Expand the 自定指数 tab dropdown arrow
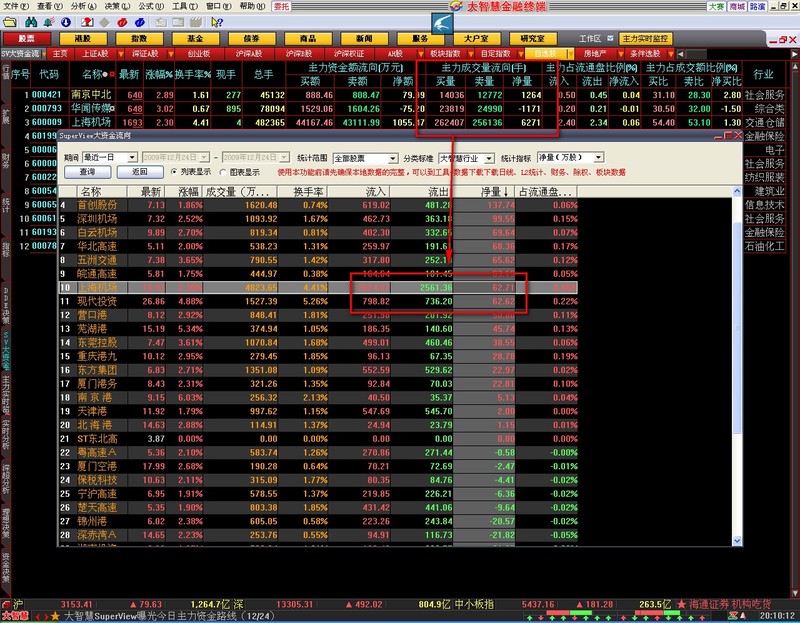This screenshot has height=623, width=800. tap(520, 54)
